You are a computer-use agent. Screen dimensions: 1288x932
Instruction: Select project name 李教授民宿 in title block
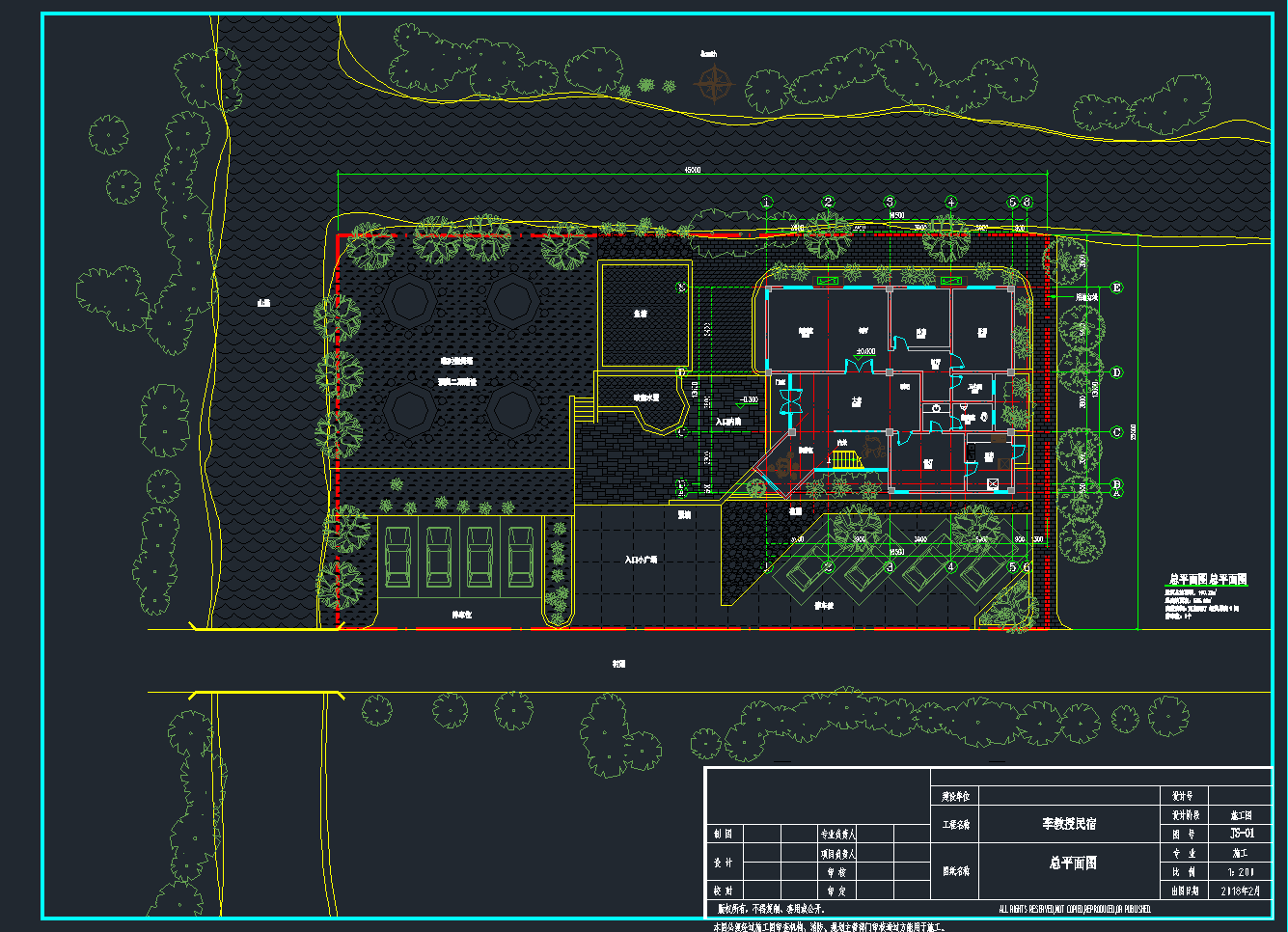tap(1068, 824)
